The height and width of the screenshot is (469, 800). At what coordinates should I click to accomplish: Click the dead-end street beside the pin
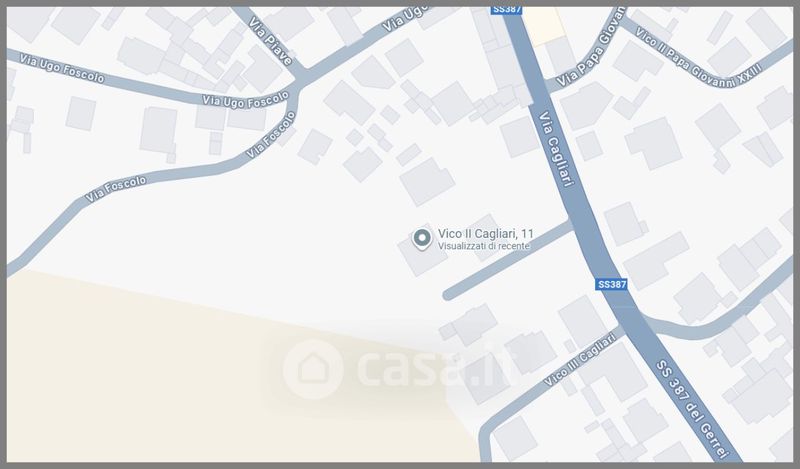point(509,259)
